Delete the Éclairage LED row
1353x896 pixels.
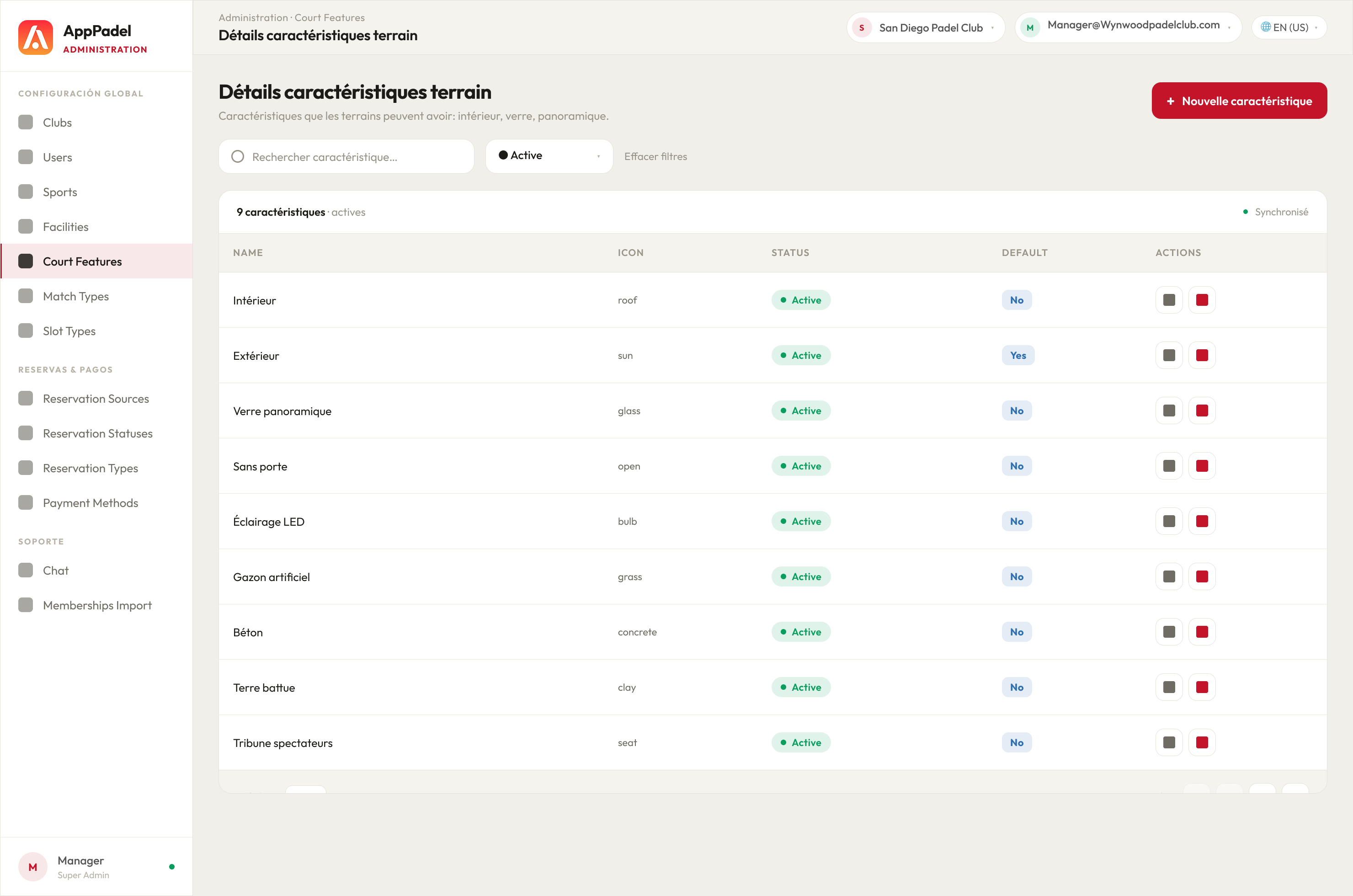1202,521
